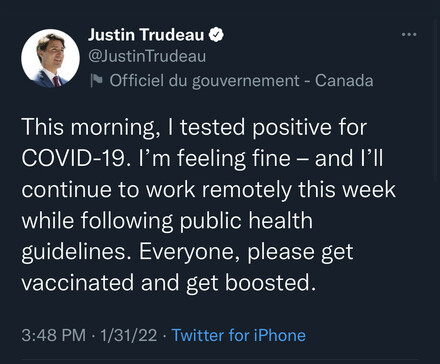
Task: Open the bold "Justin Trudeau" display name
Action: (146, 35)
